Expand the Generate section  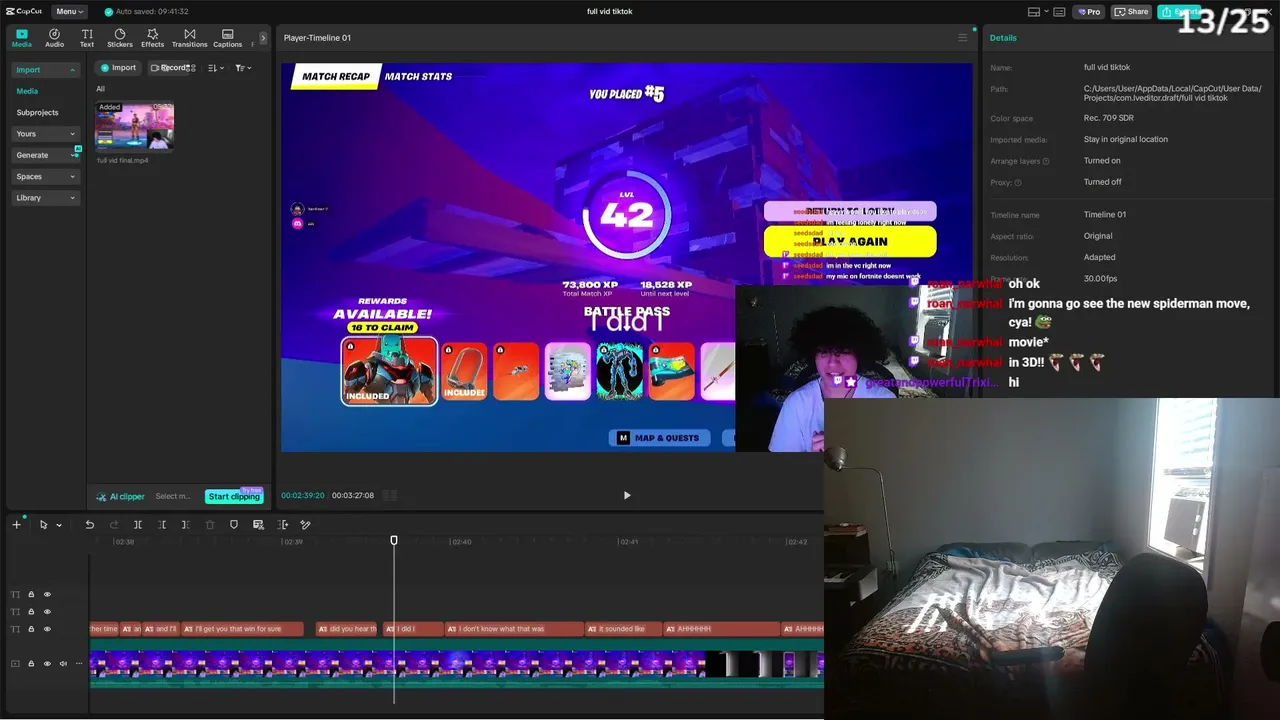pos(45,155)
